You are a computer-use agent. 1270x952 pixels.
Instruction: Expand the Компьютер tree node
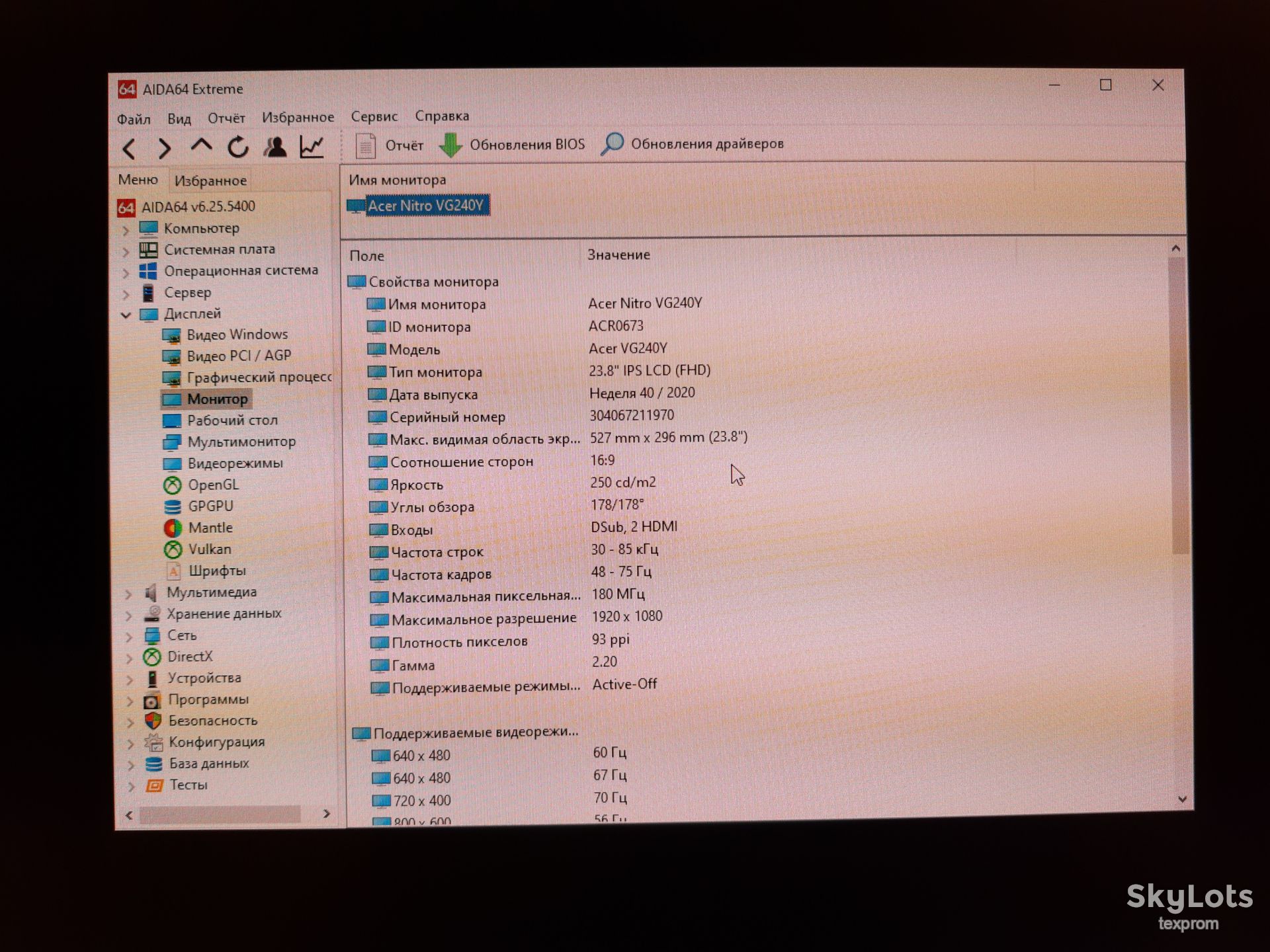coord(125,230)
